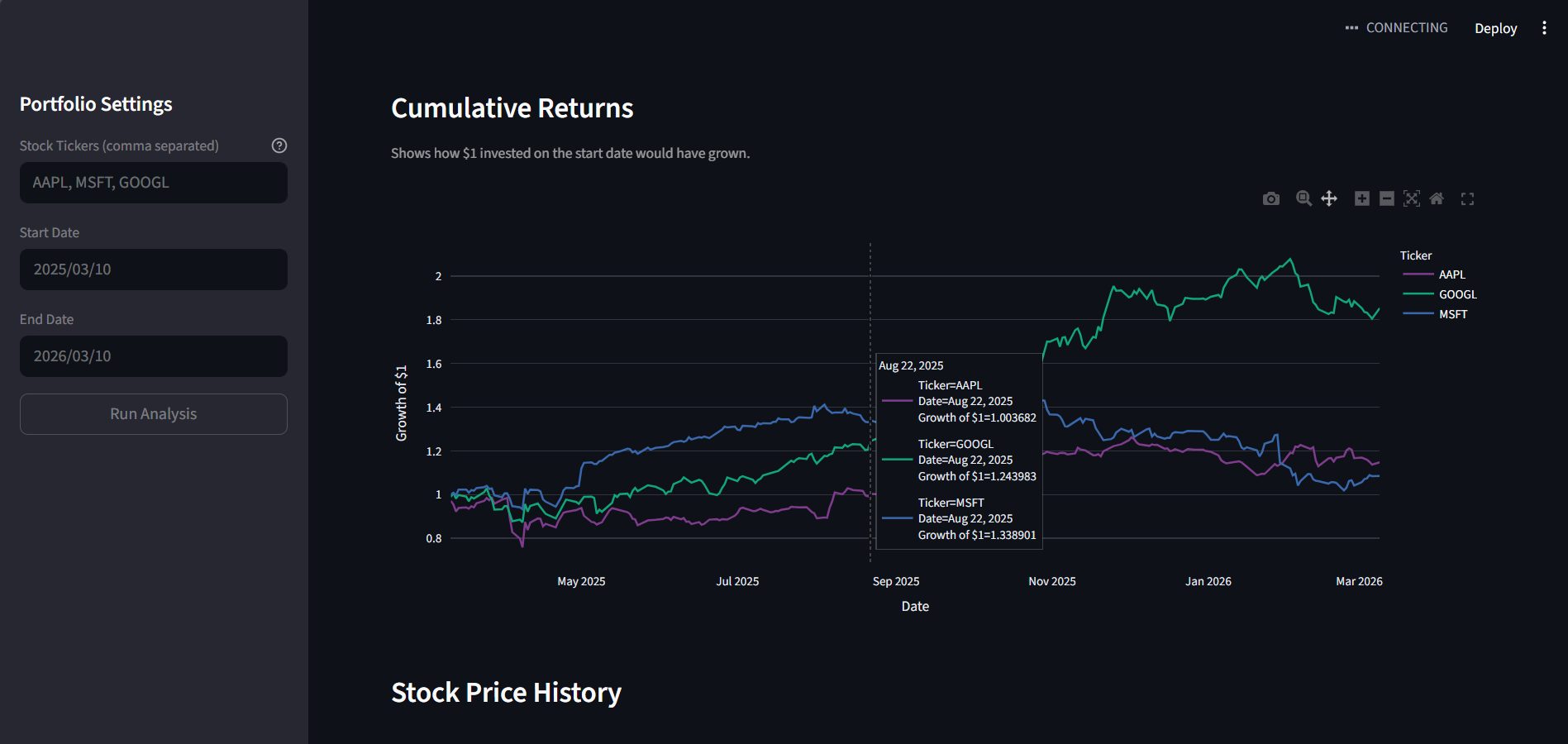The width and height of the screenshot is (1568, 744).
Task: Click the Zoom out minus icon
Action: [x=1387, y=198]
